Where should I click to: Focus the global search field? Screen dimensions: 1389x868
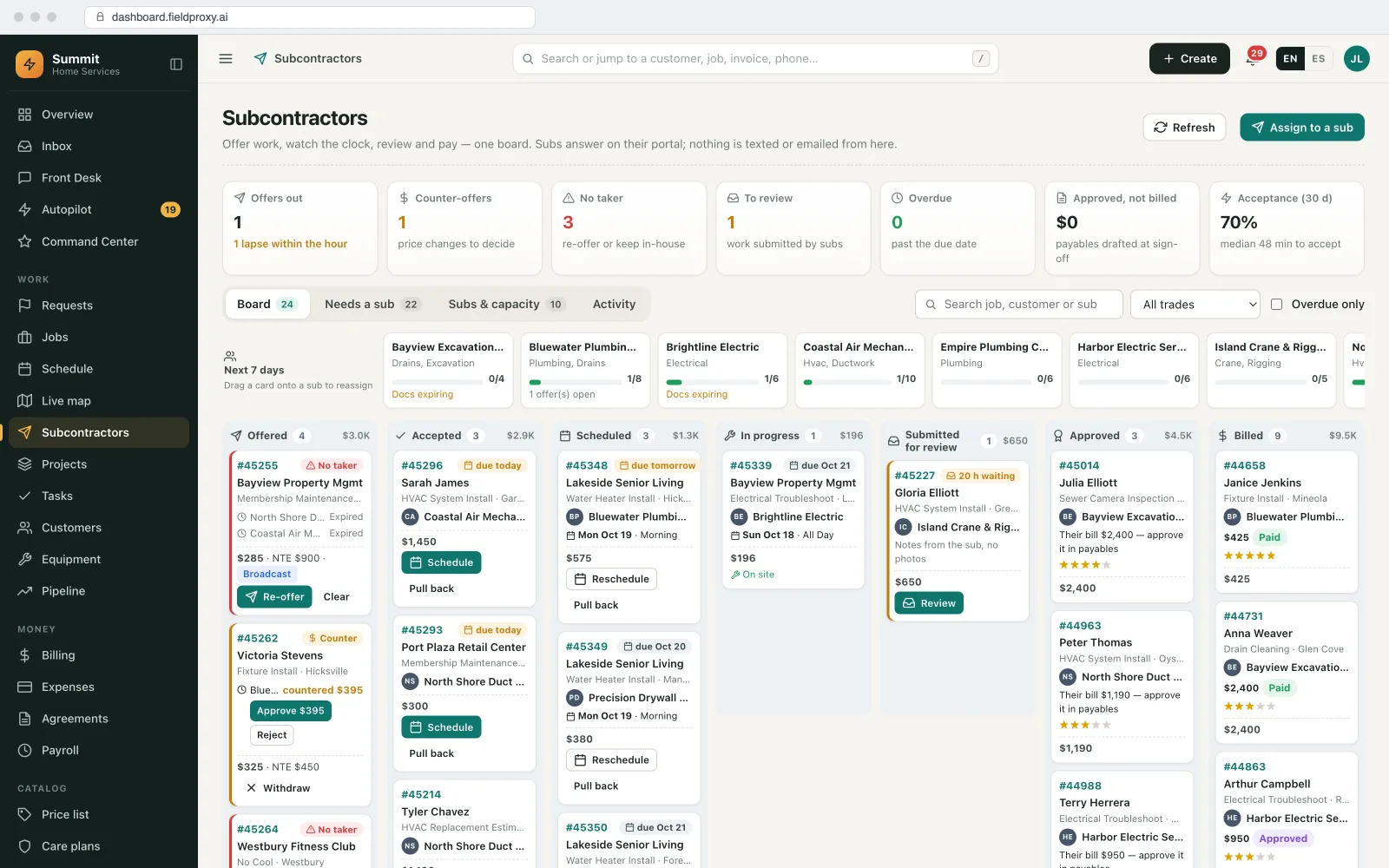(755, 59)
